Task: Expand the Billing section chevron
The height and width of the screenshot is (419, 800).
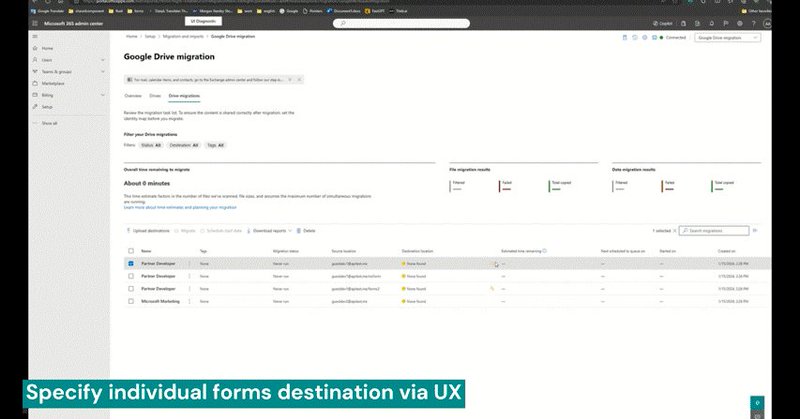Action: (x=103, y=95)
